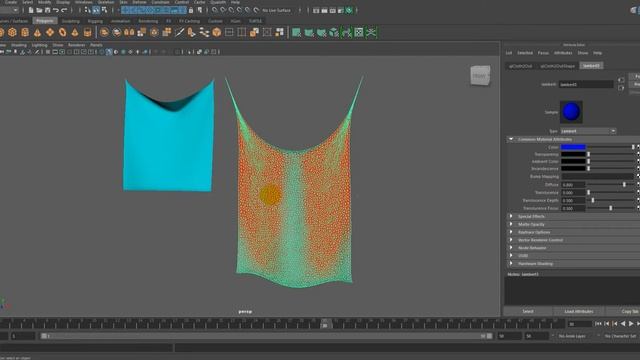
Task: Switch to the Rigging shelf tab
Action: (x=95, y=21)
